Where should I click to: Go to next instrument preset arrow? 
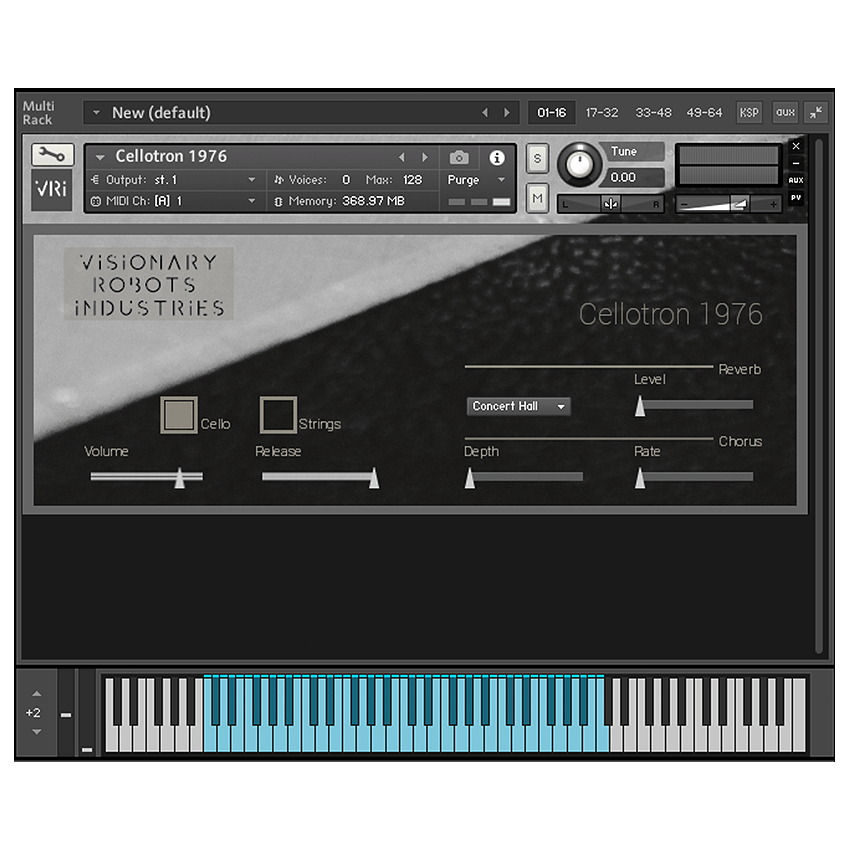tap(425, 158)
